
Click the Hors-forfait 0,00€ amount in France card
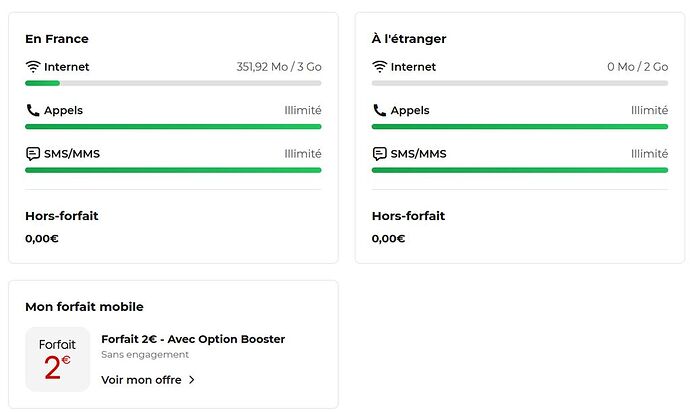point(42,239)
